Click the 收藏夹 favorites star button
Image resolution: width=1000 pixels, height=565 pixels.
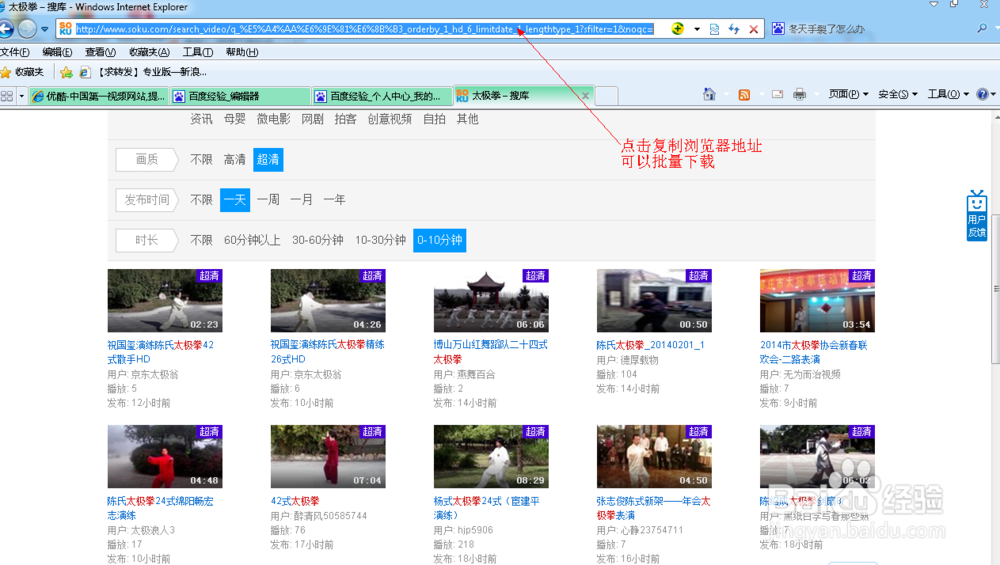click(22, 72)
